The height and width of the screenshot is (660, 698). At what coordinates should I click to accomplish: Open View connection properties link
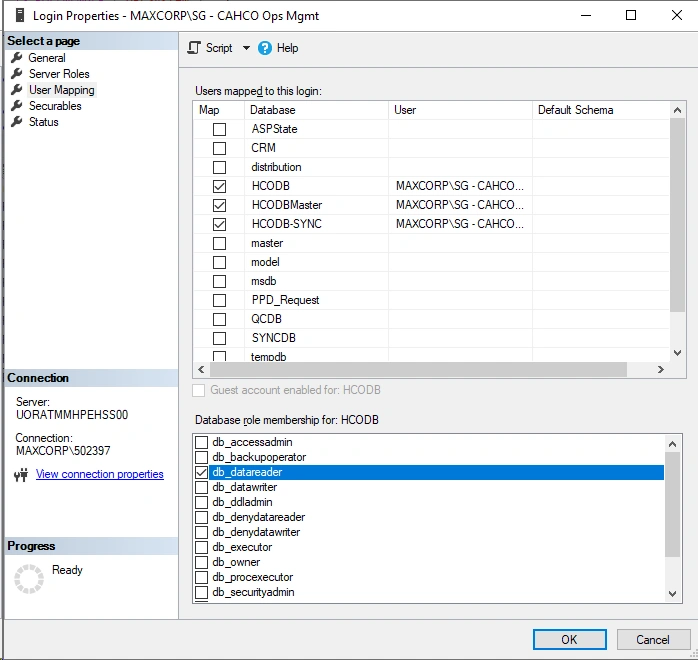[x=100, y=474]
